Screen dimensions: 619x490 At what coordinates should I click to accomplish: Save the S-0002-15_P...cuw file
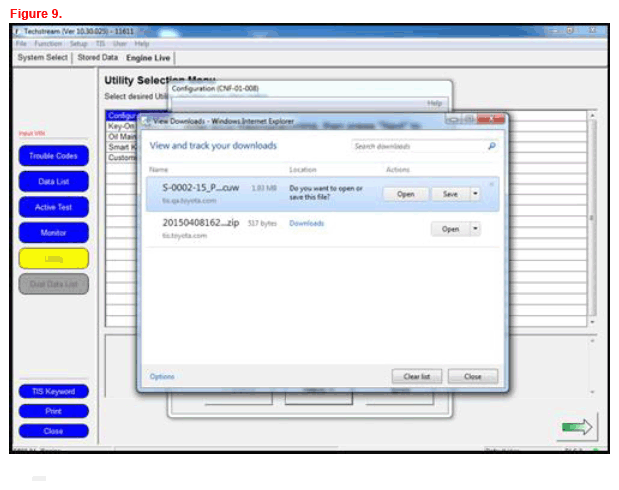450,194
